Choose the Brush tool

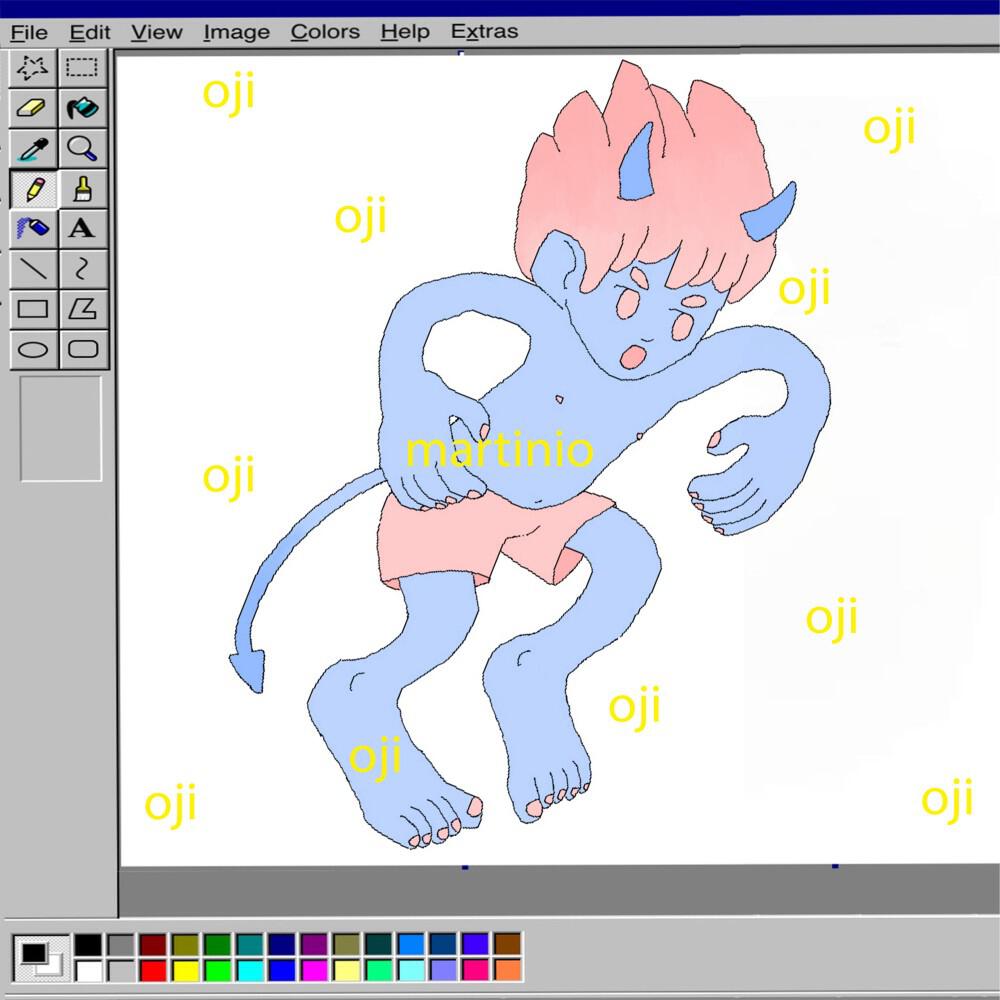point(83,189)
